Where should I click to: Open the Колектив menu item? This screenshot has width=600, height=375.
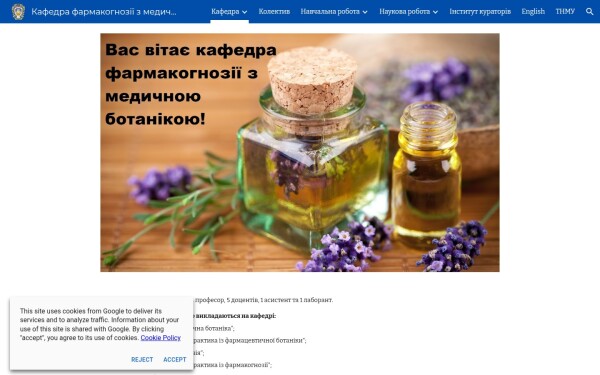(x=274, y=11)
